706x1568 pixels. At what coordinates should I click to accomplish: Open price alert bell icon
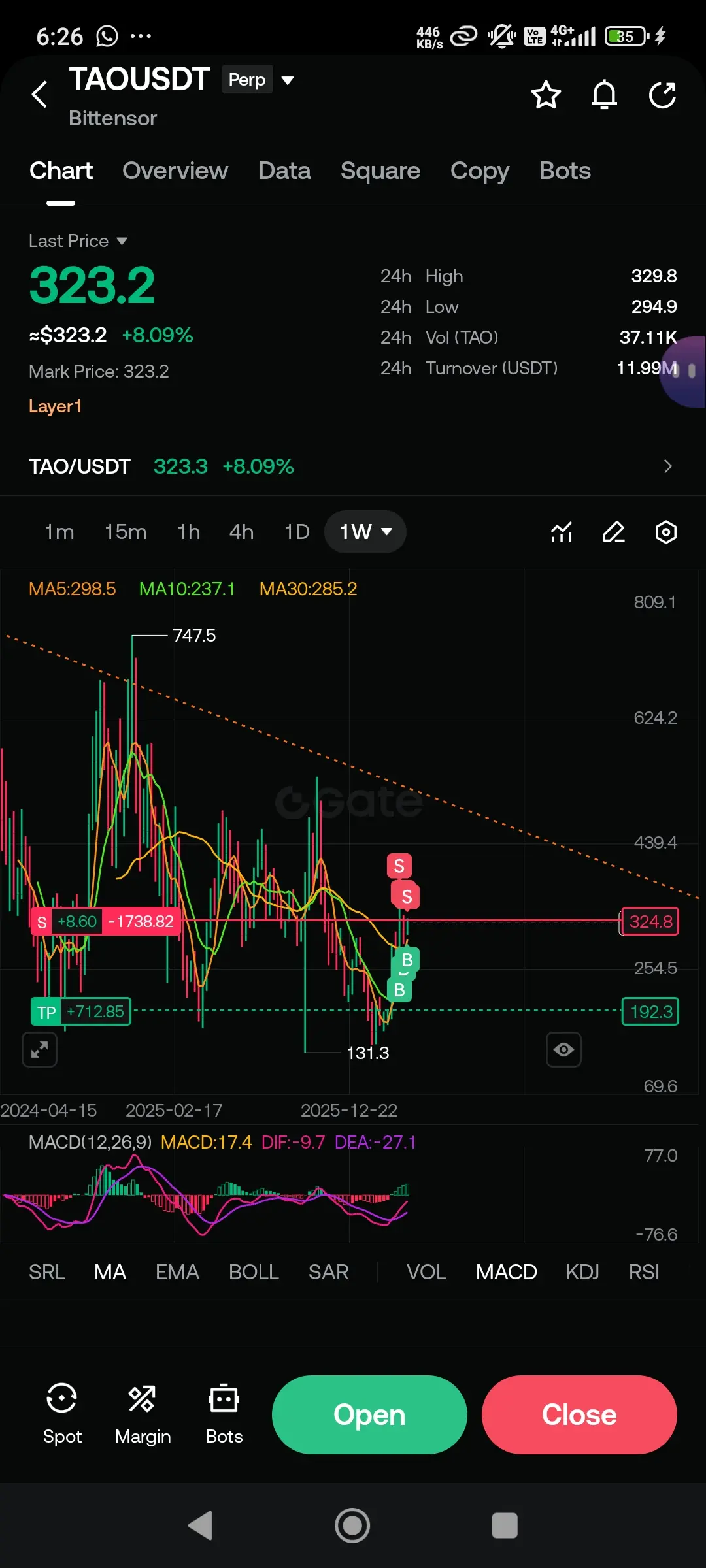click(x=604, y=95)
